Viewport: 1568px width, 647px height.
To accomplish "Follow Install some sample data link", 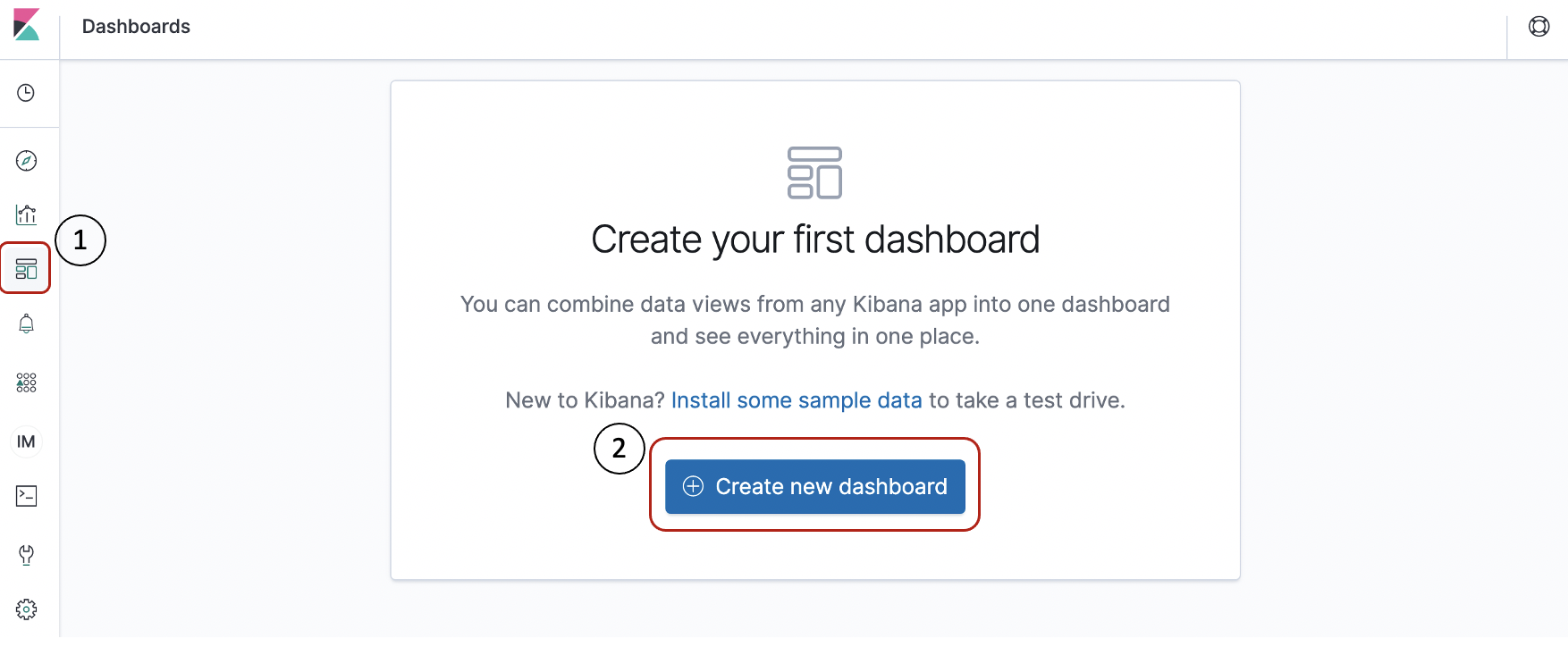I will 797,400.
